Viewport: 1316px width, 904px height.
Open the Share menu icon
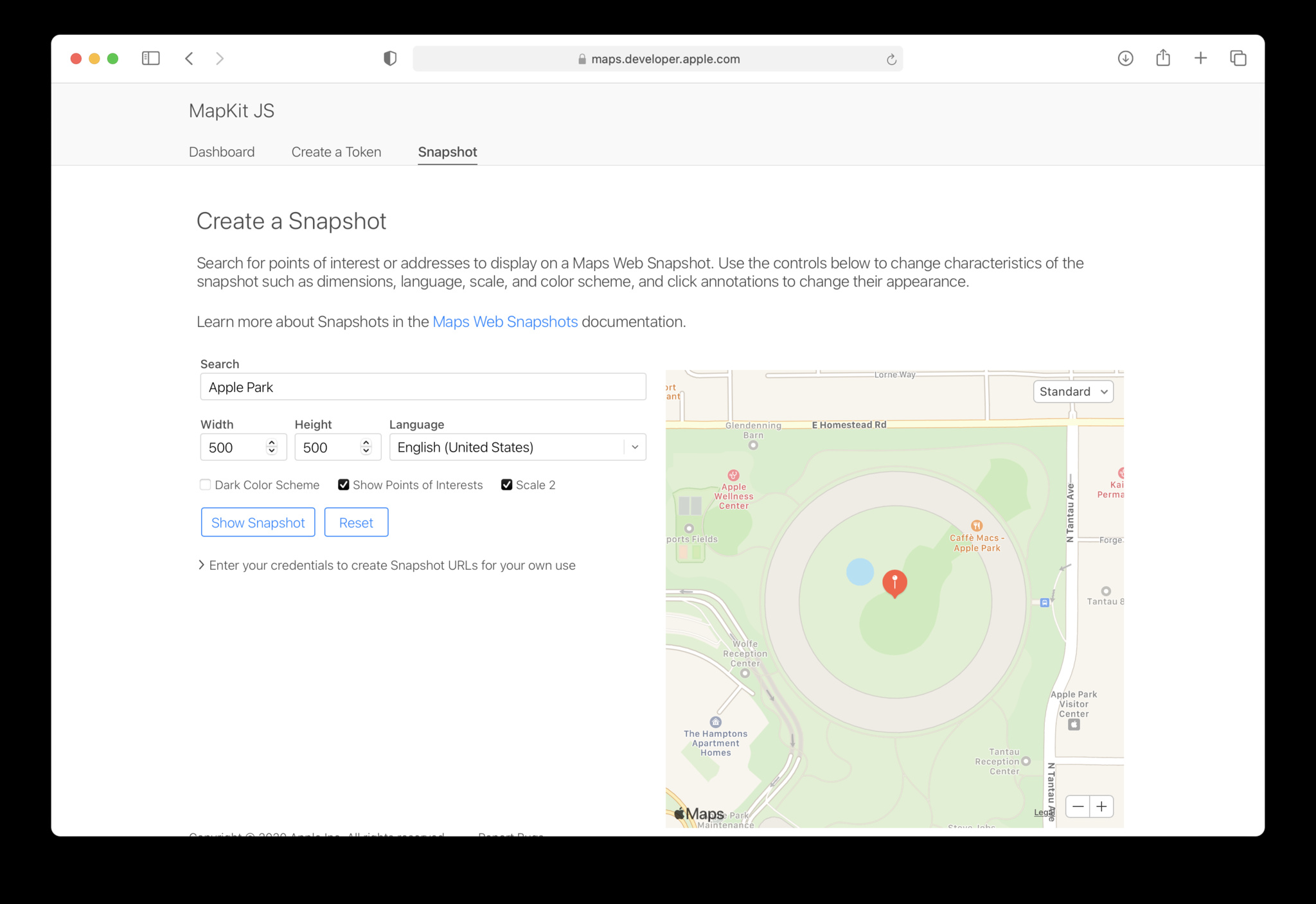click(x=1163, y=58)
